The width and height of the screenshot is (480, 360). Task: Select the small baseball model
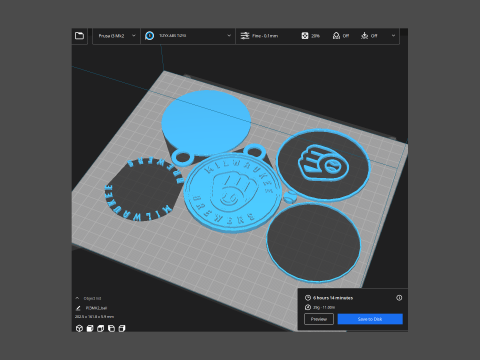(x=290, y=197)
